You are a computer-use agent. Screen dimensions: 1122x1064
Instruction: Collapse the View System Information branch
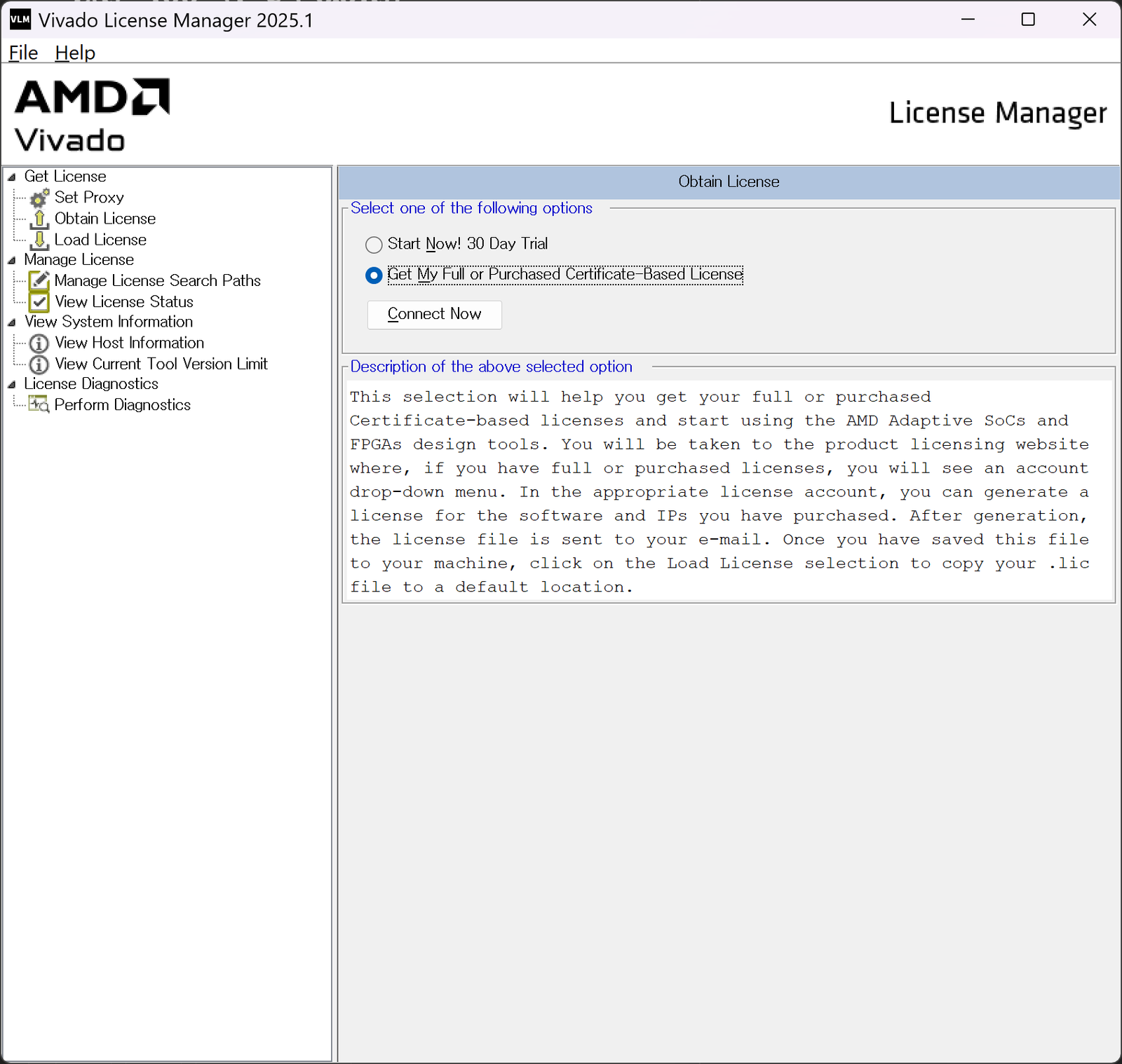pyautogui.click(x=13, y=322)
